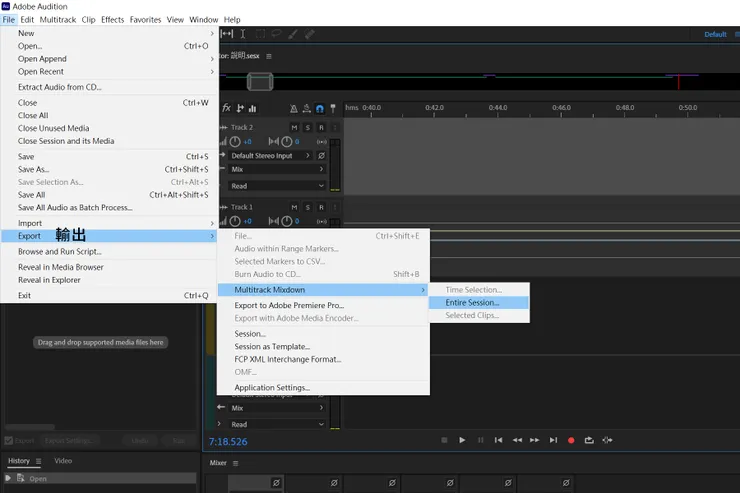Viewport: 740px width, 493px height.
Task: Toggle the Metronome icon
Action: 291,108
